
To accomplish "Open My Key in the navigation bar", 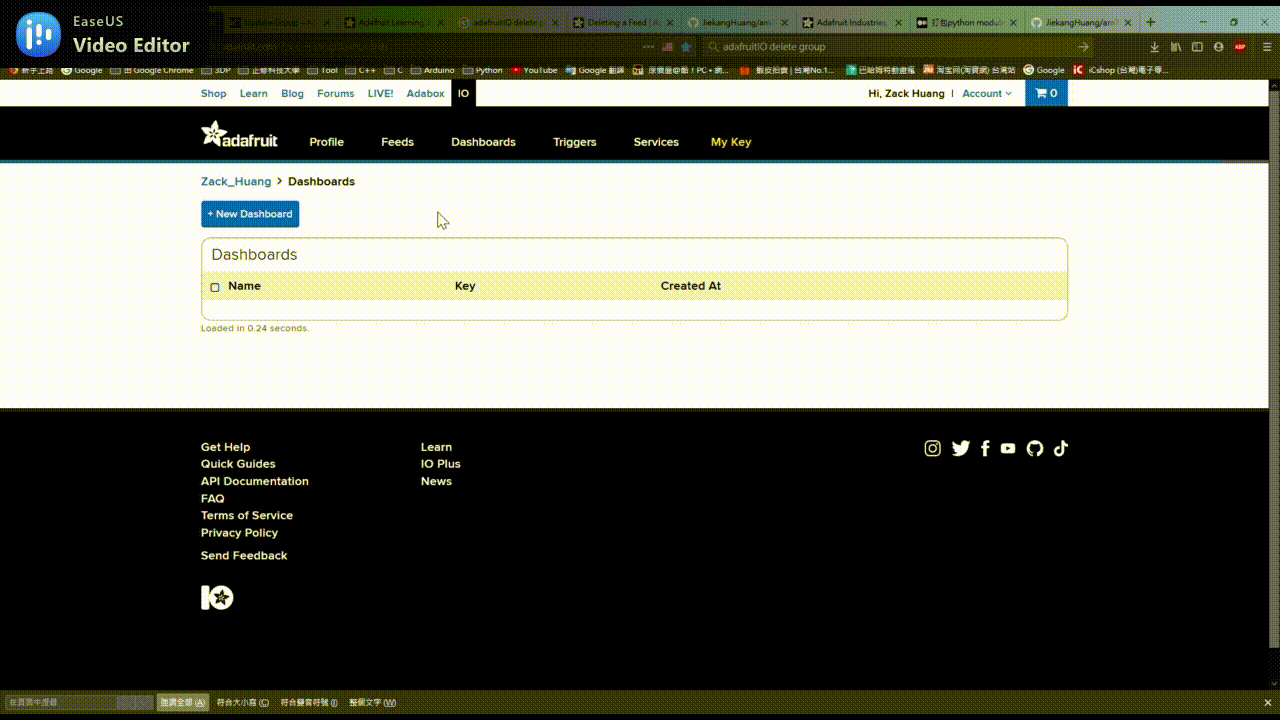I will (x=731, y=142).
